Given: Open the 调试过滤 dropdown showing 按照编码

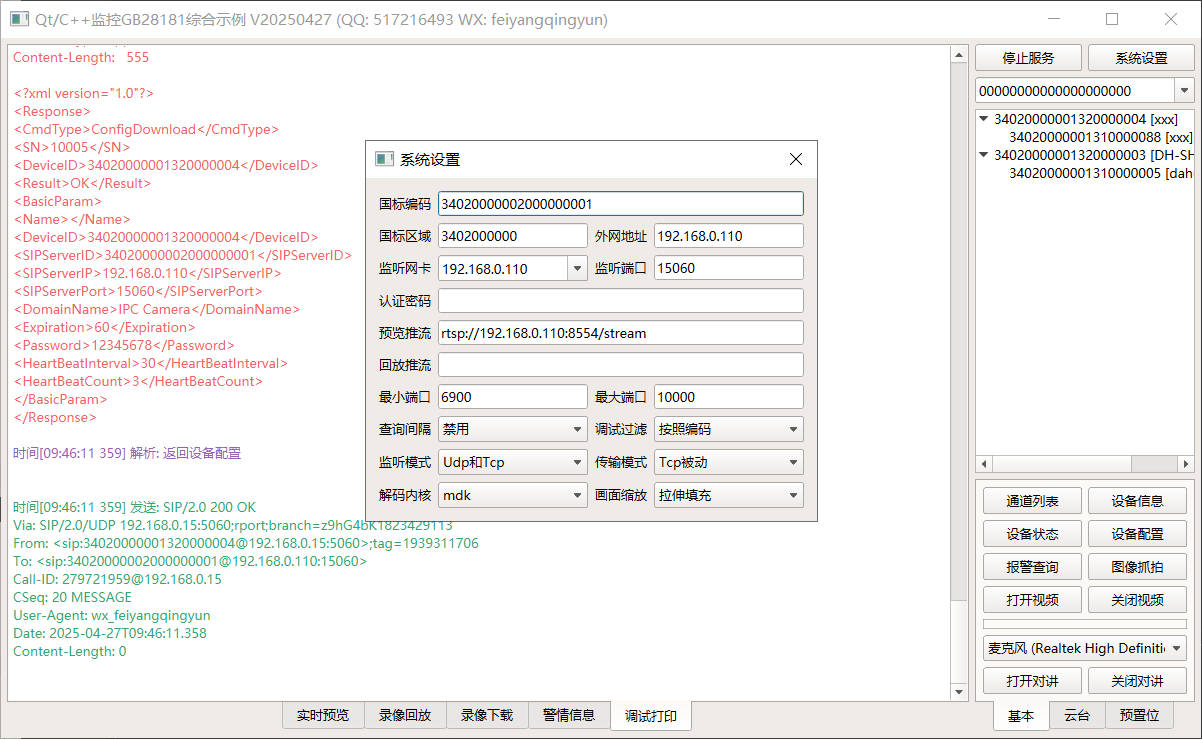Looking at the screenshot, I should (x=728, y=429).
